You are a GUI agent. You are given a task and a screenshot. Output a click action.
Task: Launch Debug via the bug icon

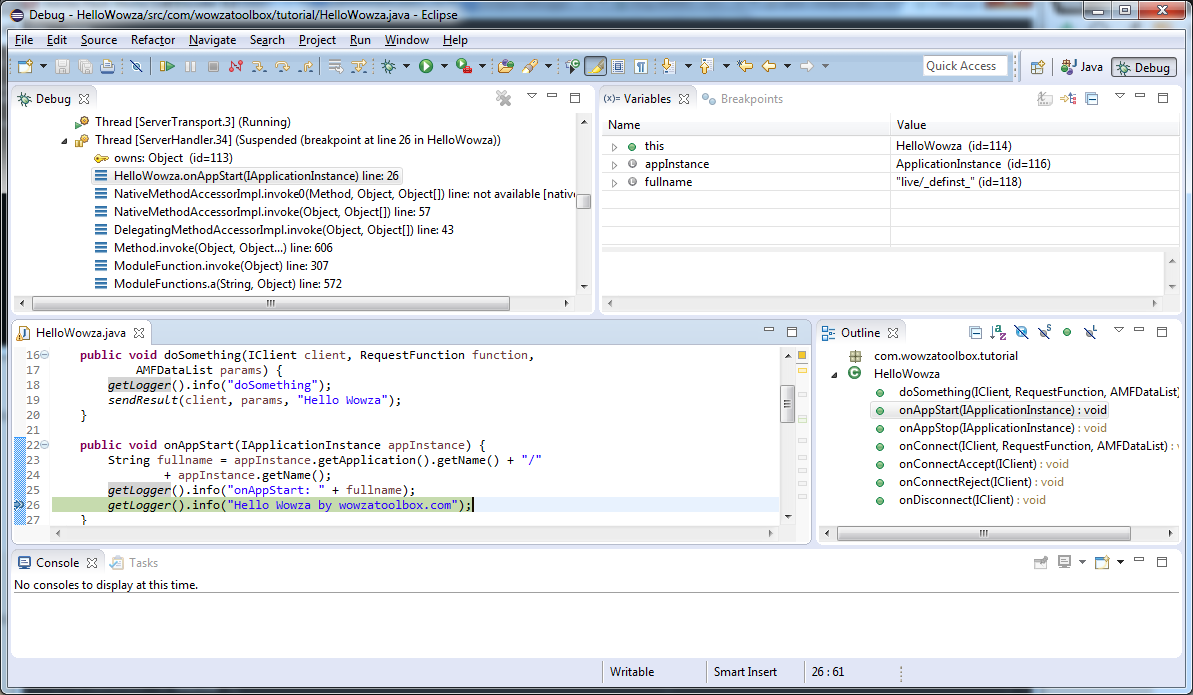pyautogui.click(x=387, y=67)
